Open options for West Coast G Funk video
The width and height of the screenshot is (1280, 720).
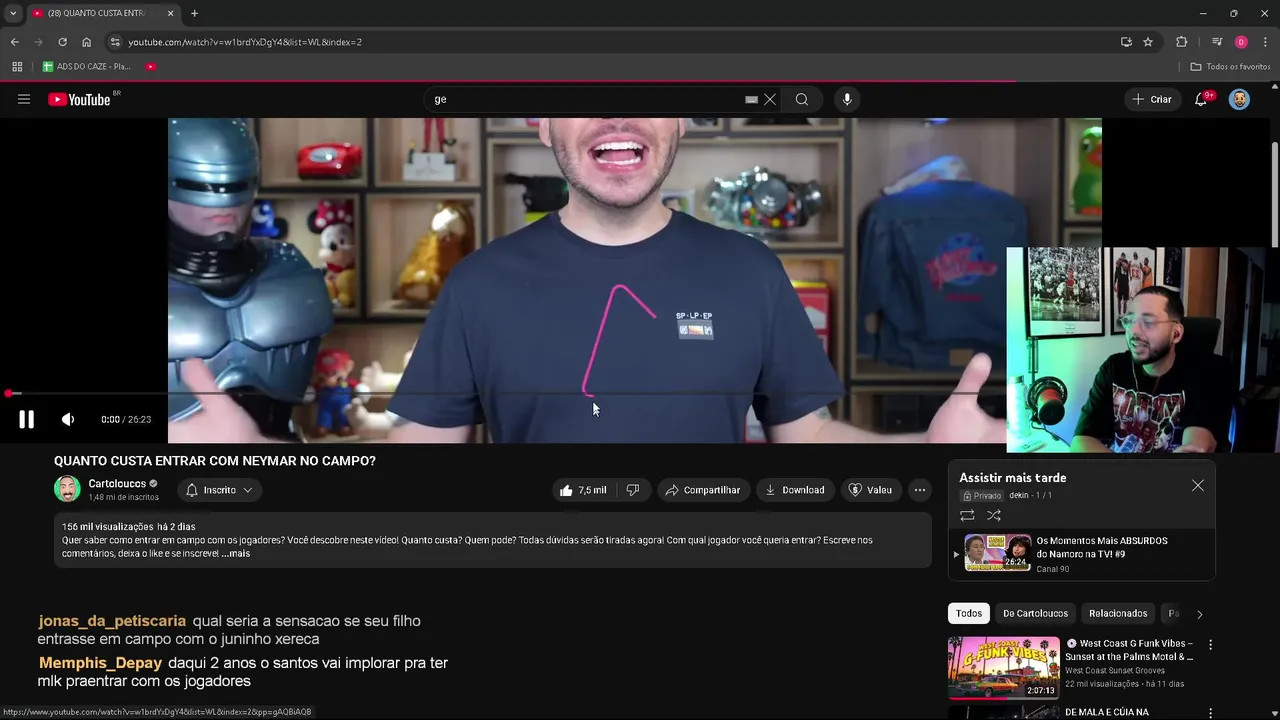(x=1210, y=645)
